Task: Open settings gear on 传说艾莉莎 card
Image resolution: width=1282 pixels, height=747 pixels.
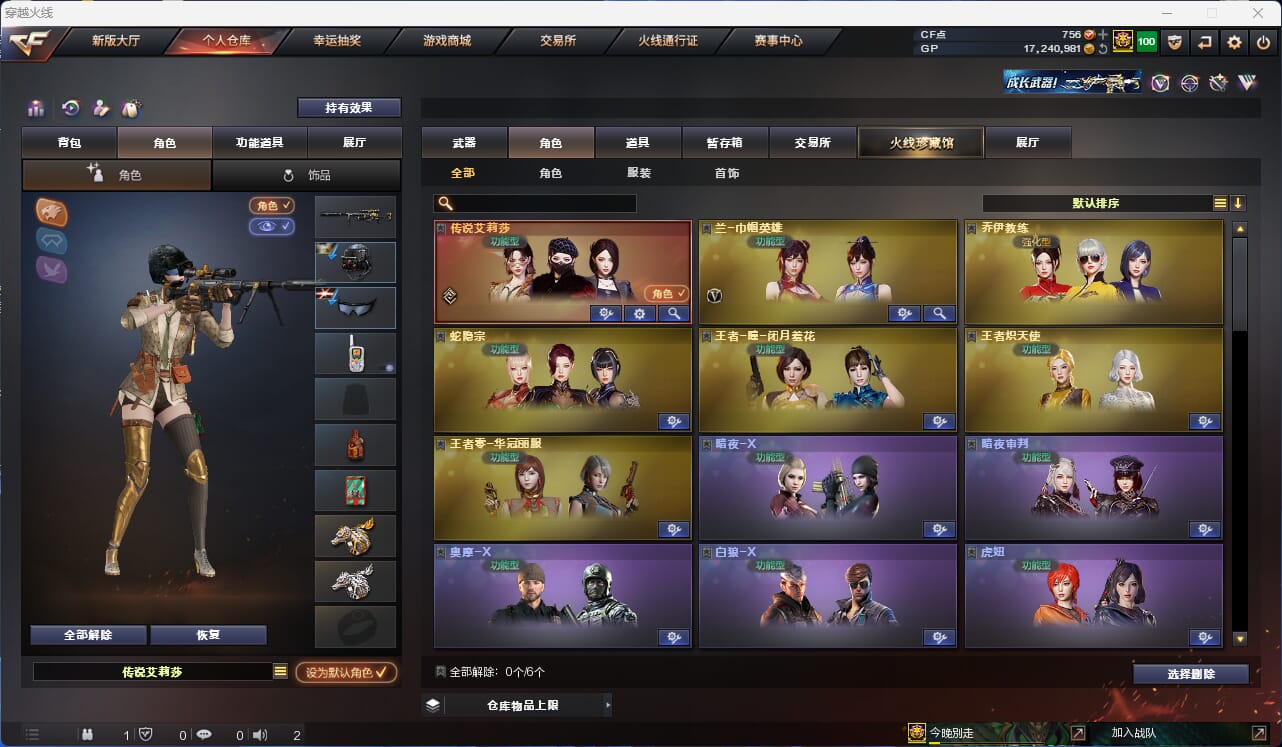Action: point(640,314)
